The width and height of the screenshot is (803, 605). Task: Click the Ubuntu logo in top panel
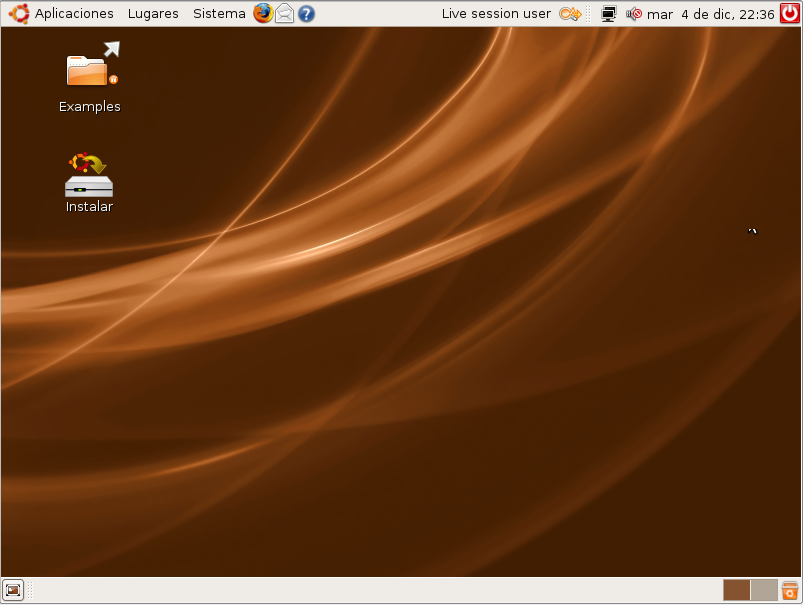(19, 14)
